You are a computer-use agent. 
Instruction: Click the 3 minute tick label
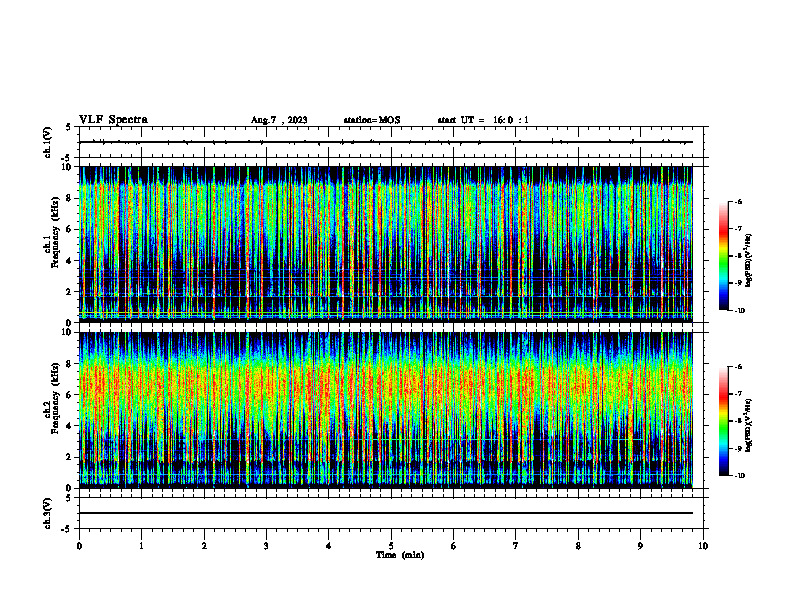coord(266,546)
